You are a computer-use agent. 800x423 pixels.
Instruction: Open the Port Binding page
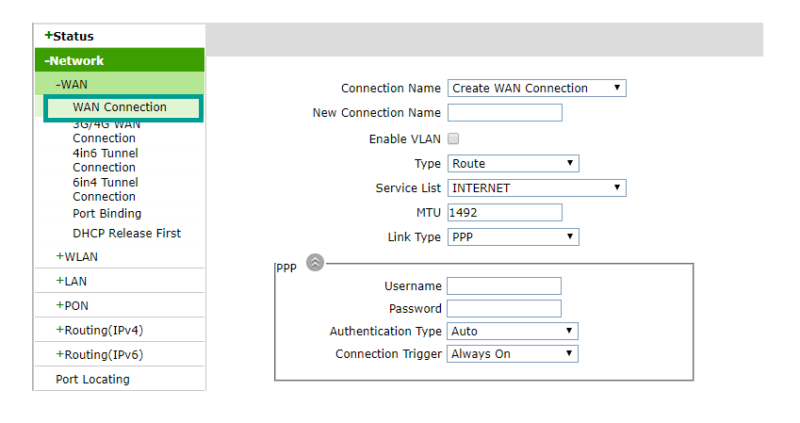tap(107, 214)
